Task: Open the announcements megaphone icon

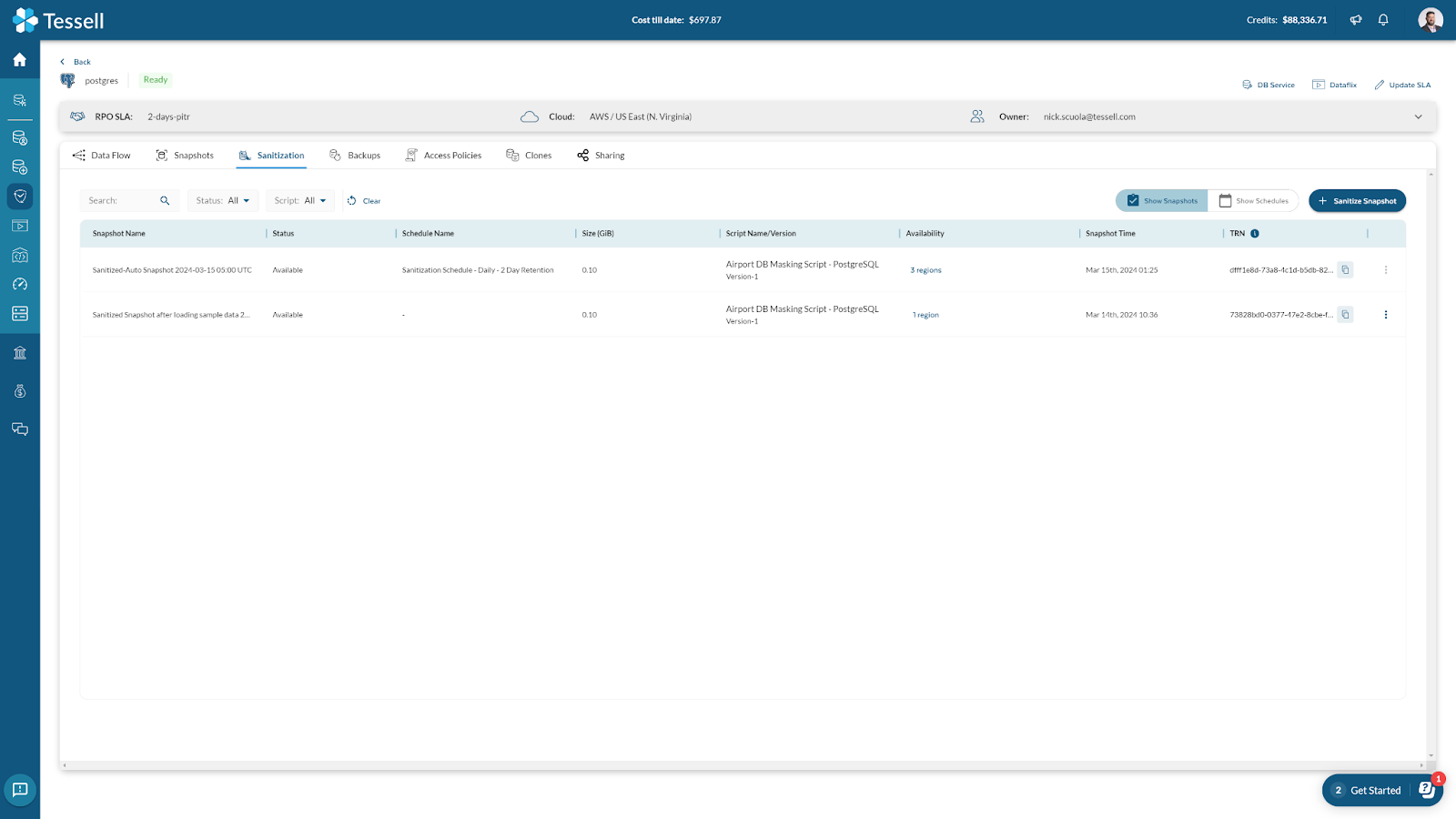Action: point(1356,20)
